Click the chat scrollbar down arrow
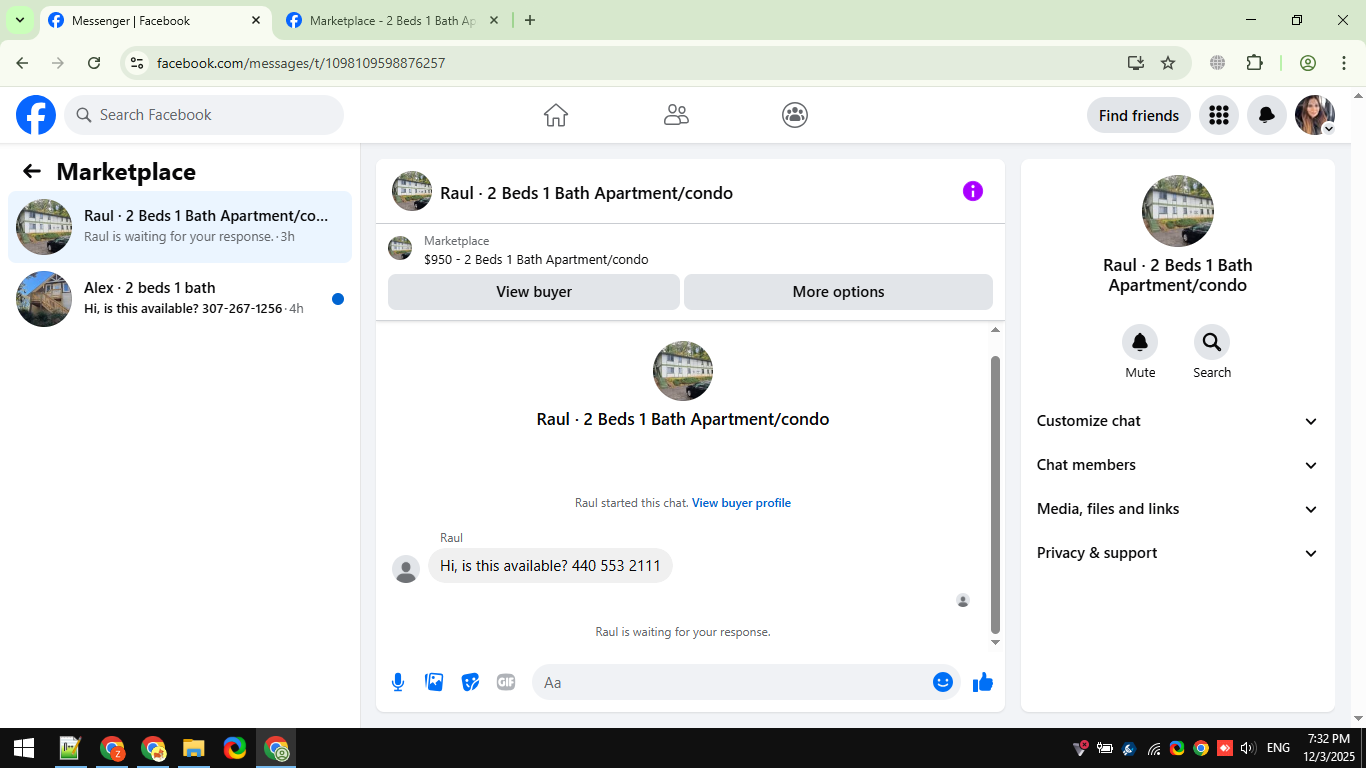 (x=995, y=642)
